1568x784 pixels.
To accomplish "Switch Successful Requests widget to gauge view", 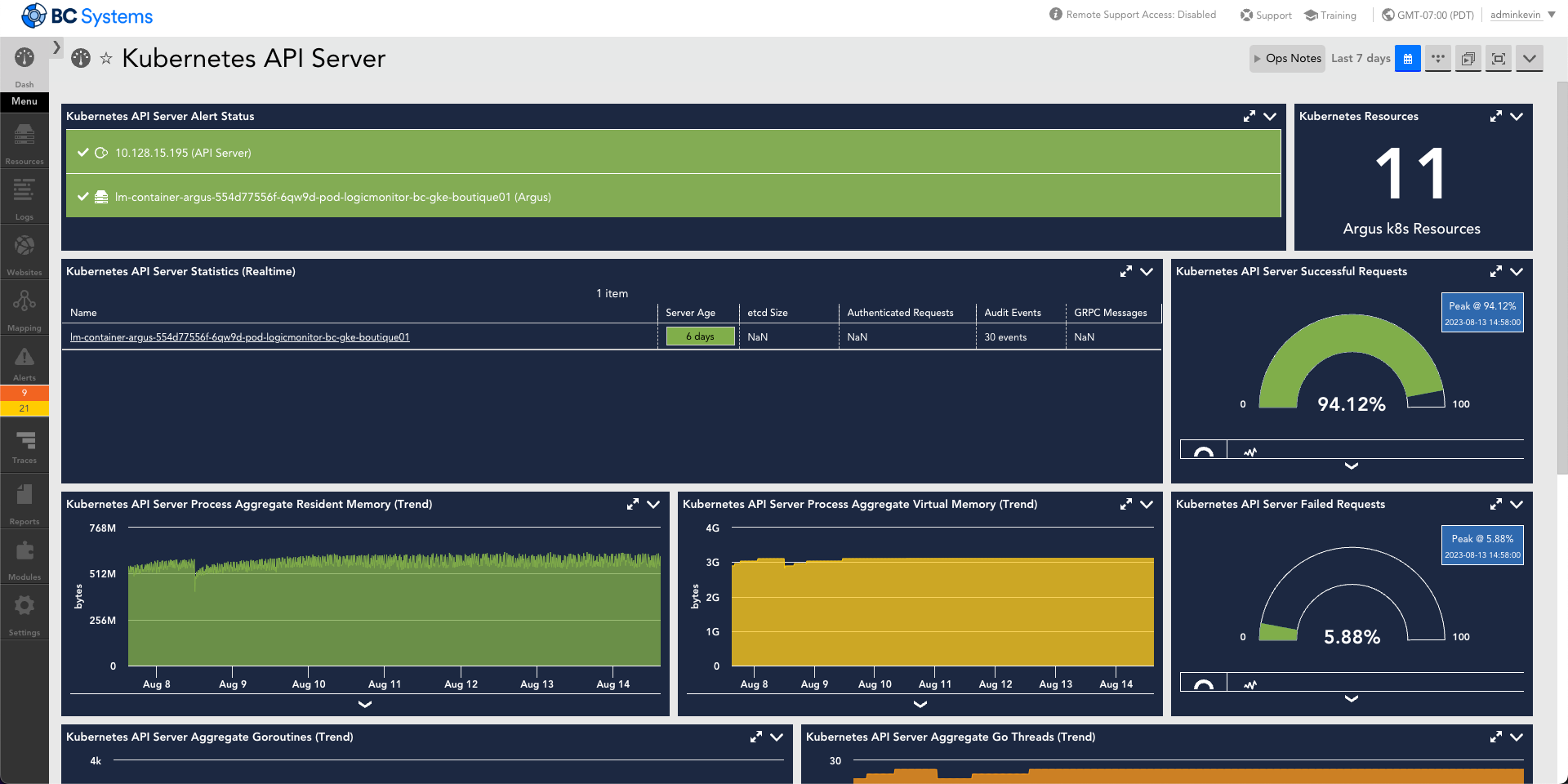I will coord(1204,451).
